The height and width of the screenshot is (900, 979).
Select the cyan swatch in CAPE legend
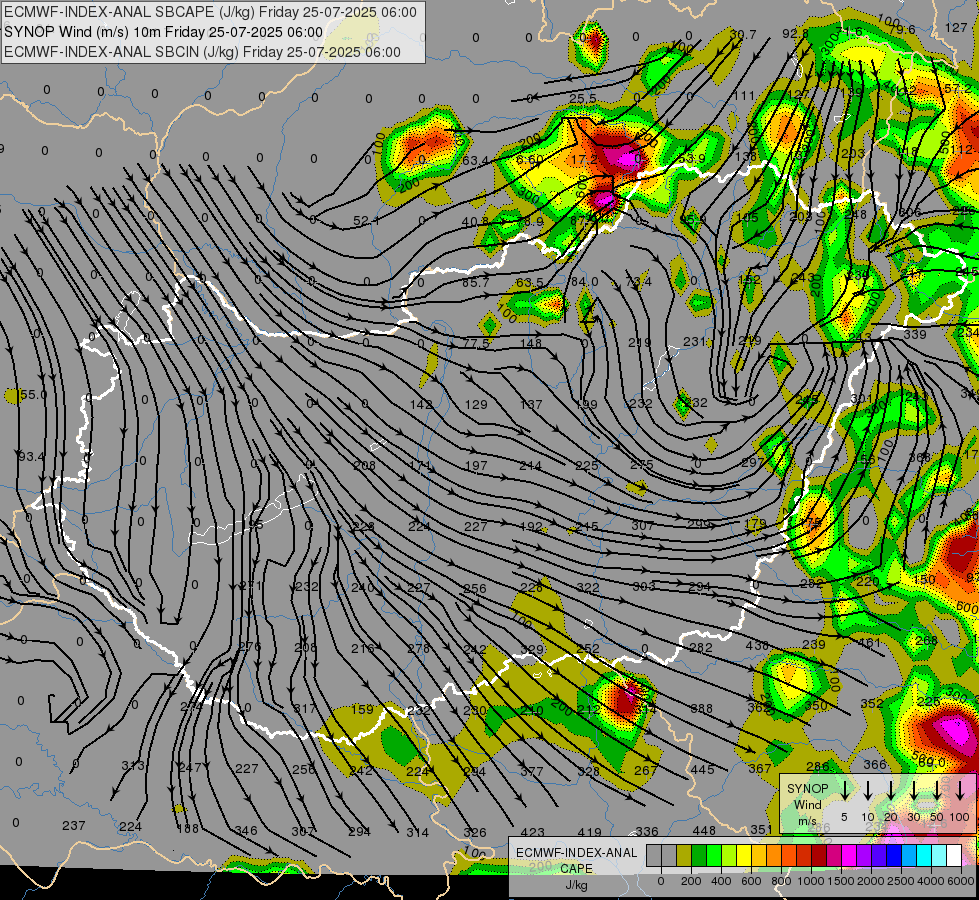coord(923,856)
